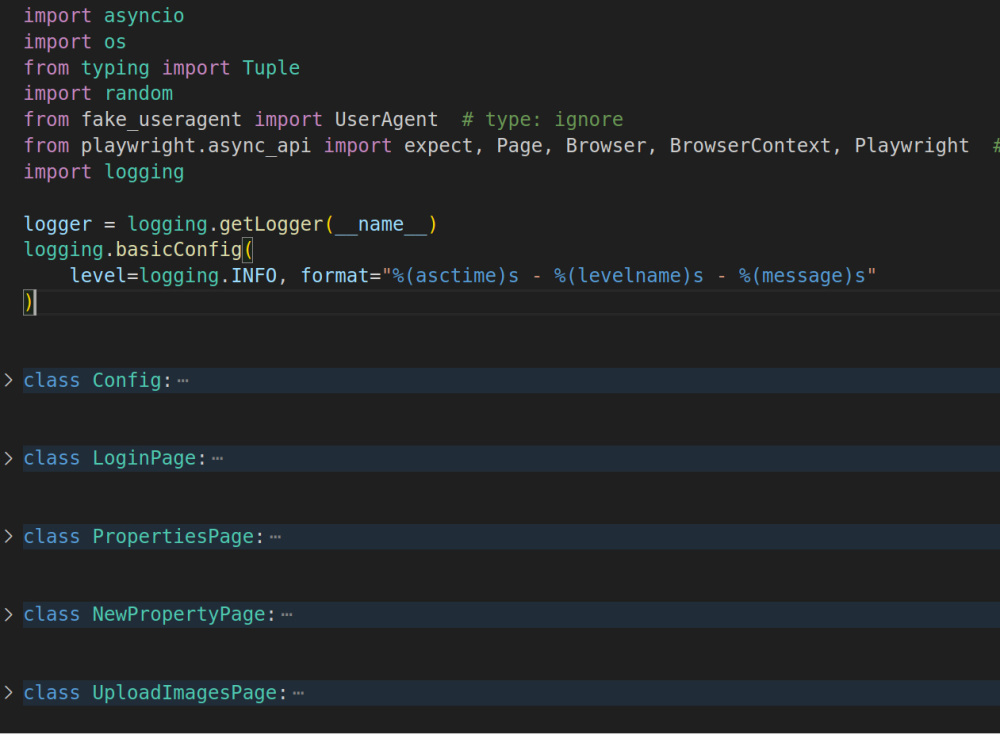Click the 'Browser' import name
Viewport: 1000px width, 750px height.
coord(606,146)
